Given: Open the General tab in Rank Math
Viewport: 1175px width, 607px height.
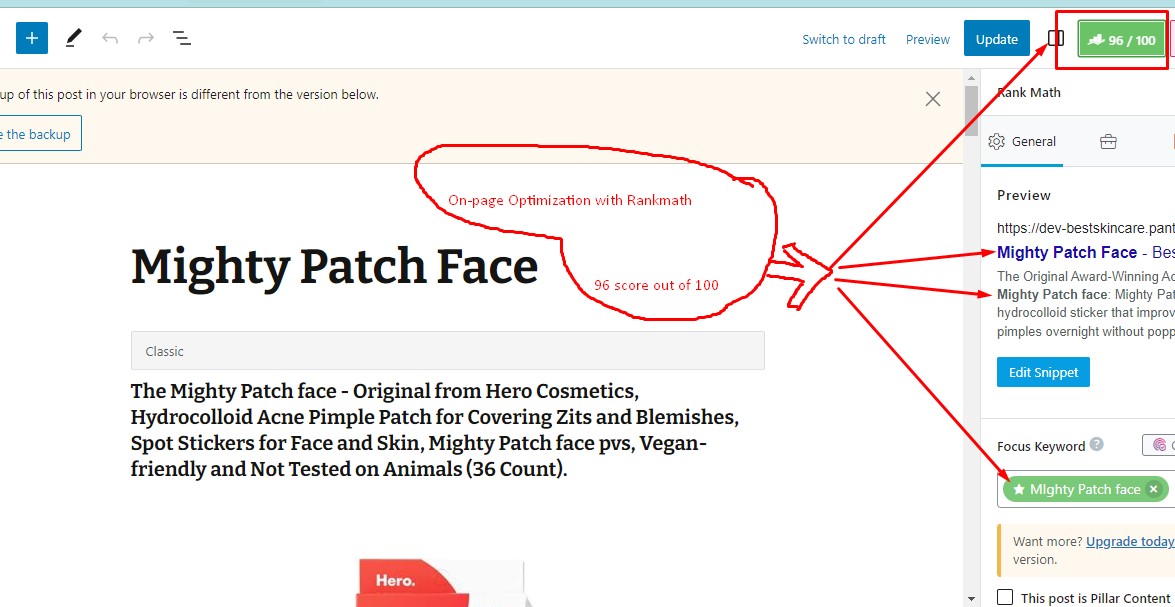Looking at the screenshot, I should (x=1022, y=142).
